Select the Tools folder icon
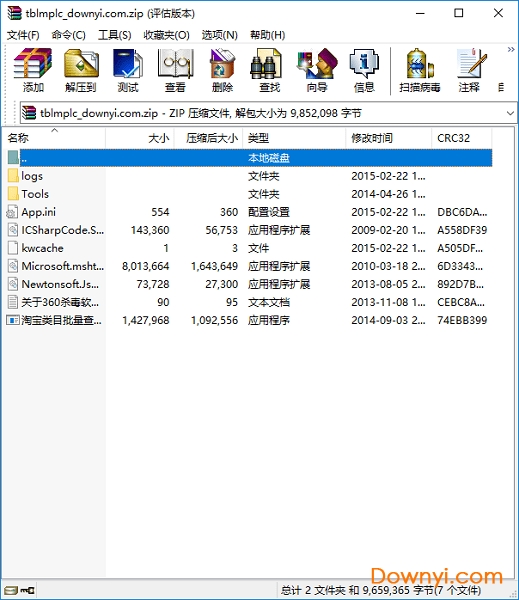The image size is (519, 600). 13,194
